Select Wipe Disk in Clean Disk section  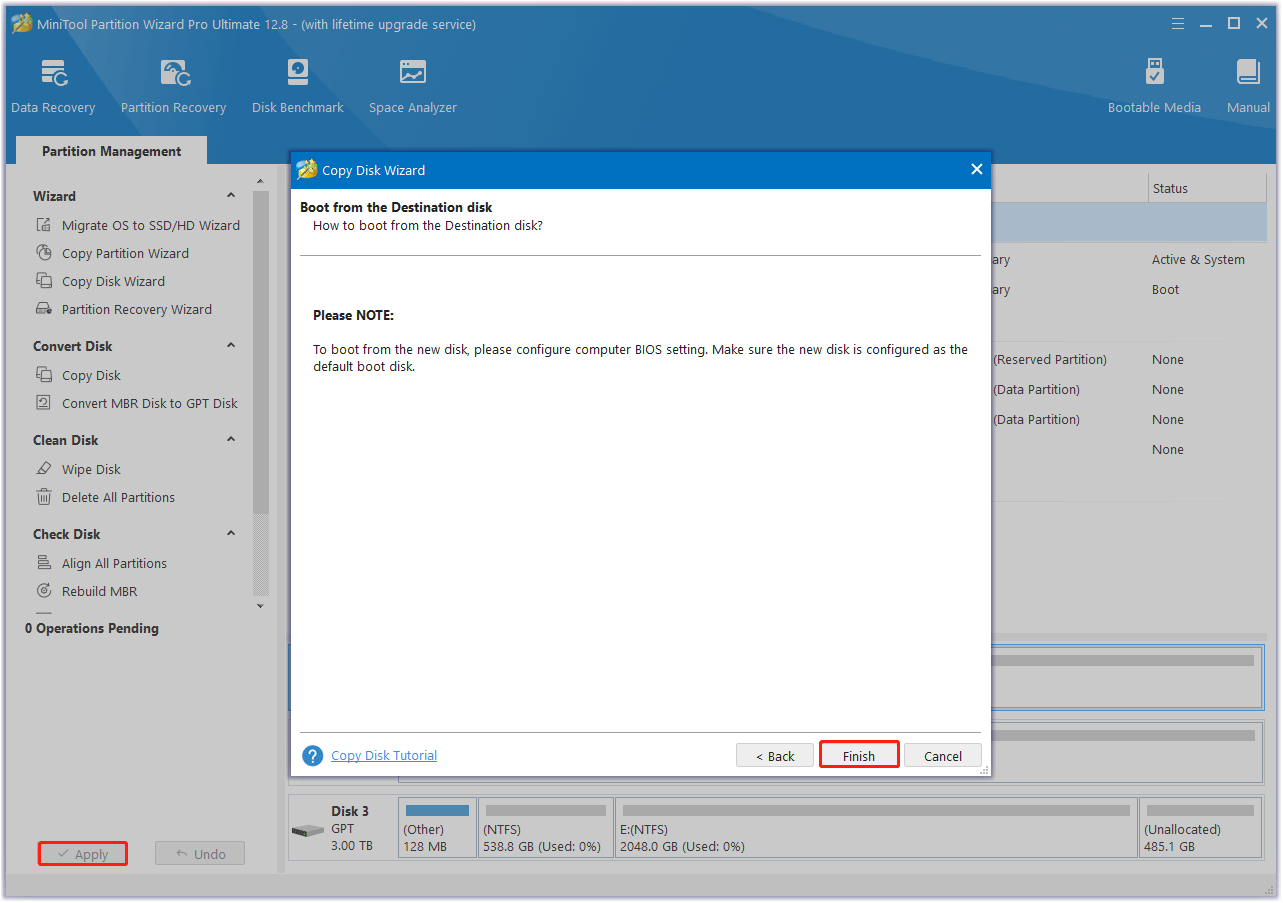91,469
